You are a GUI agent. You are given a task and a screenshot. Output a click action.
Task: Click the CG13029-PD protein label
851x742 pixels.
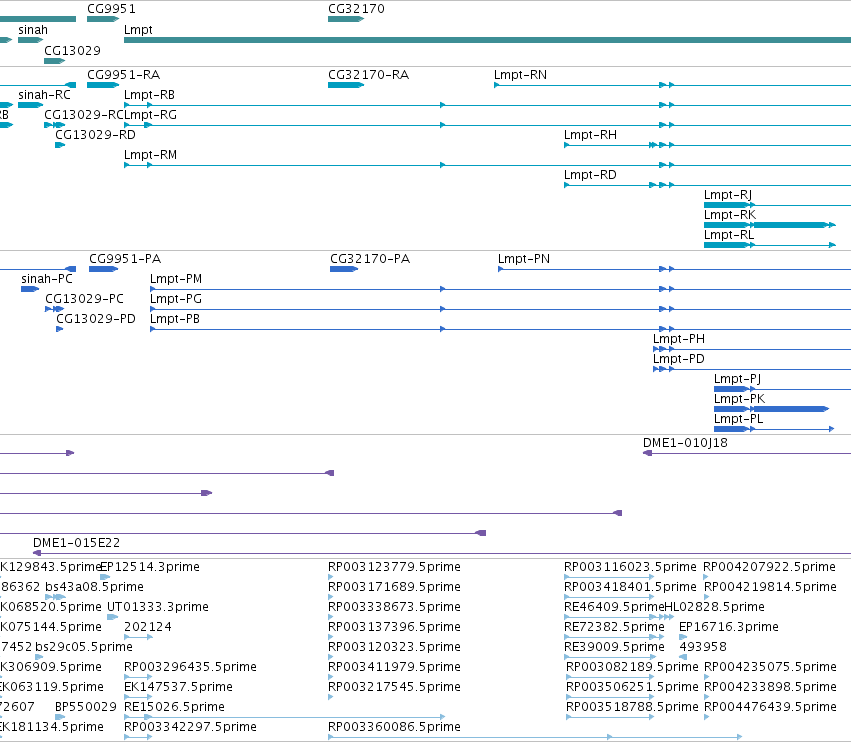click(96, 319)
